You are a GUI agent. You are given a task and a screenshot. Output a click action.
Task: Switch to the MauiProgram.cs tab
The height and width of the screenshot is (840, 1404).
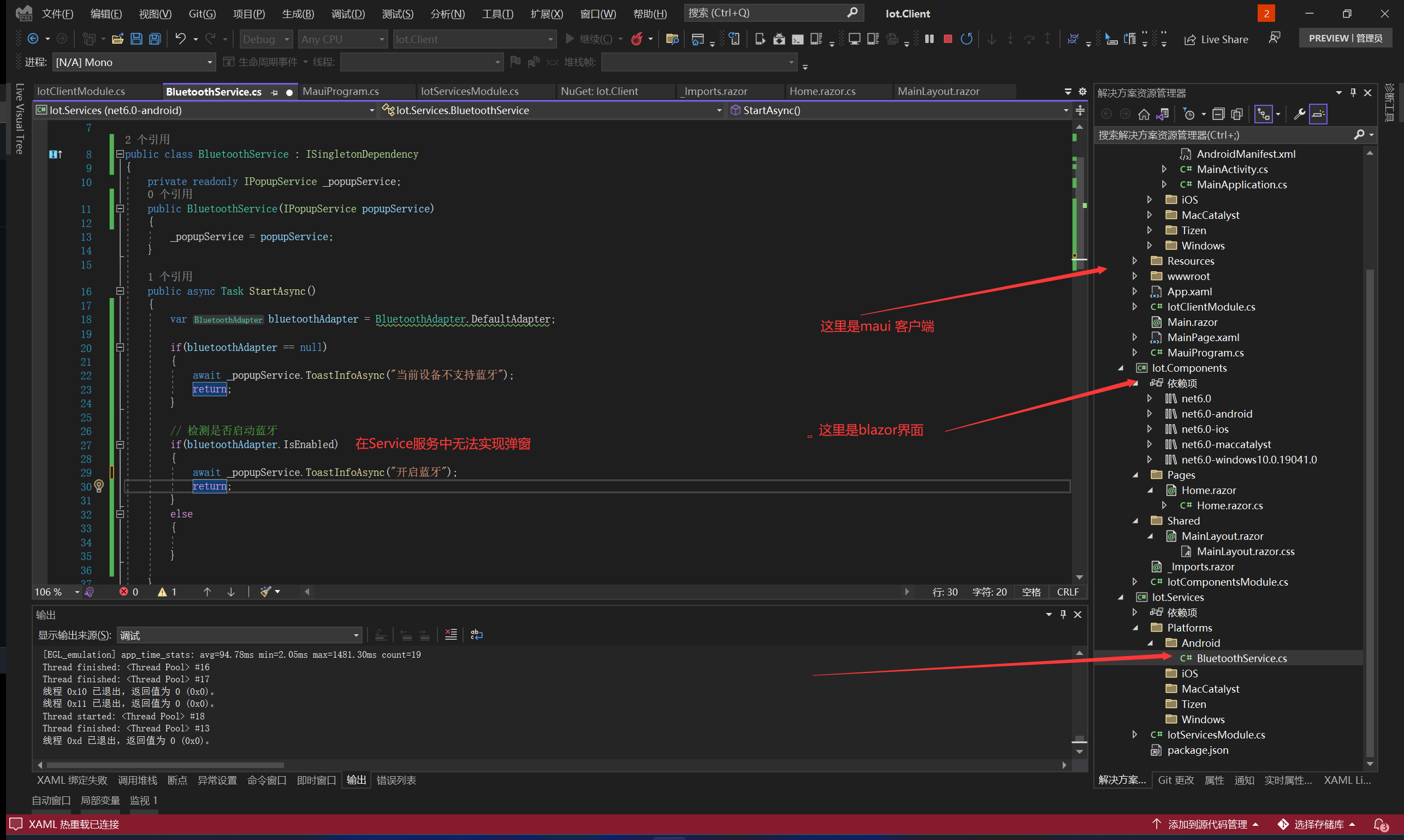click(x=340, y=92)
